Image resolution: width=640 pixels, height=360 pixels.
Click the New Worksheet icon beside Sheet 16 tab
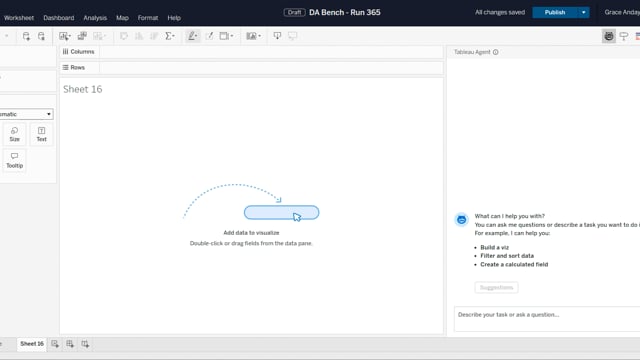pos(55,344)
